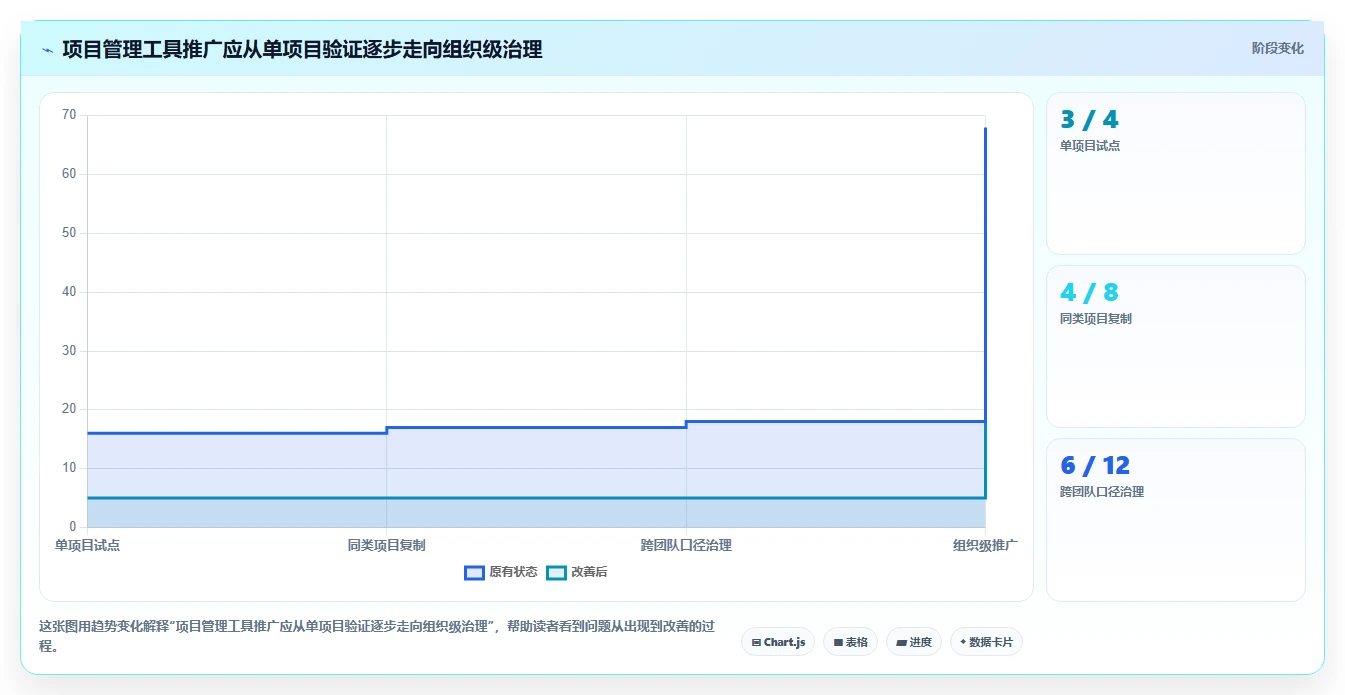
Task: Click the 阶段变化 label in header
Action: click(x=1277, y=48)
